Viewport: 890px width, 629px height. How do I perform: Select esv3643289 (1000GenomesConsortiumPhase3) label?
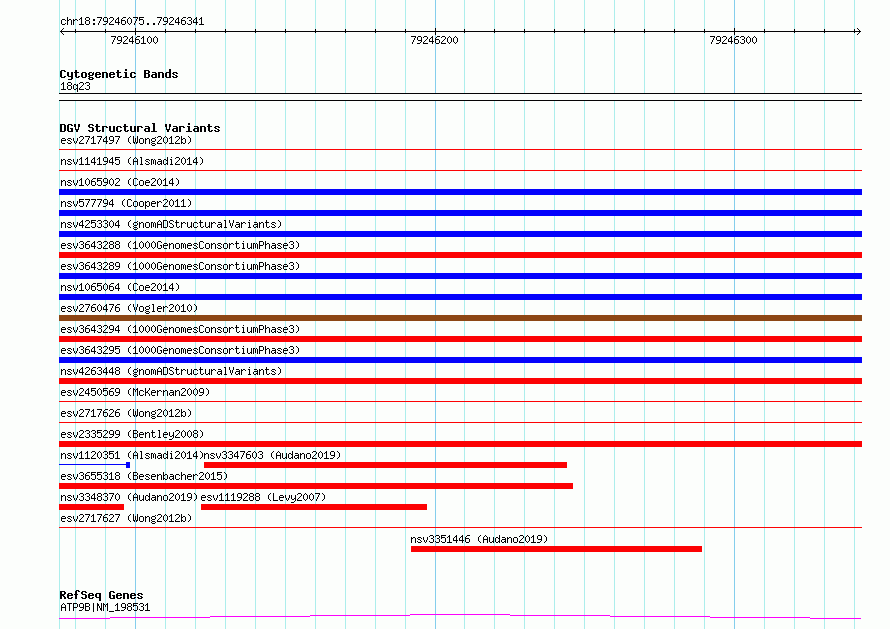(x=180, y=266)
